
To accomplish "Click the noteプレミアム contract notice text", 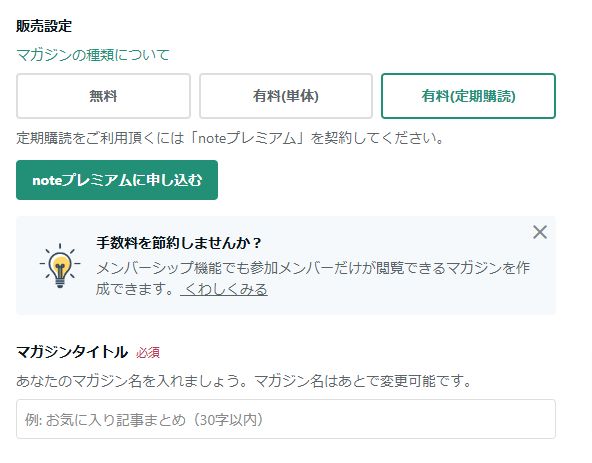I will (x=230, y=138).
